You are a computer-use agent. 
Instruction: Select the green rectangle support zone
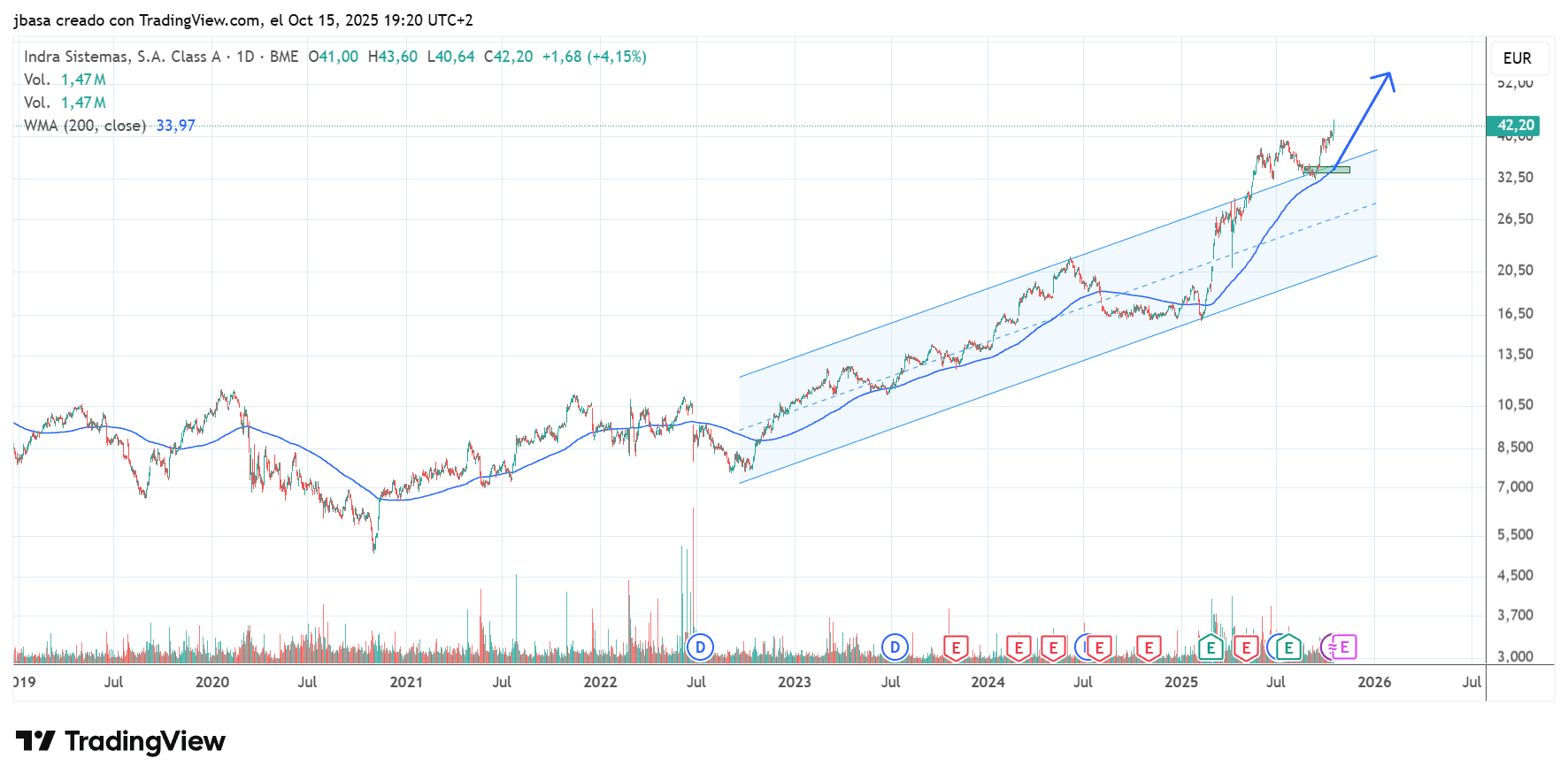click(x=1327, y=169)
